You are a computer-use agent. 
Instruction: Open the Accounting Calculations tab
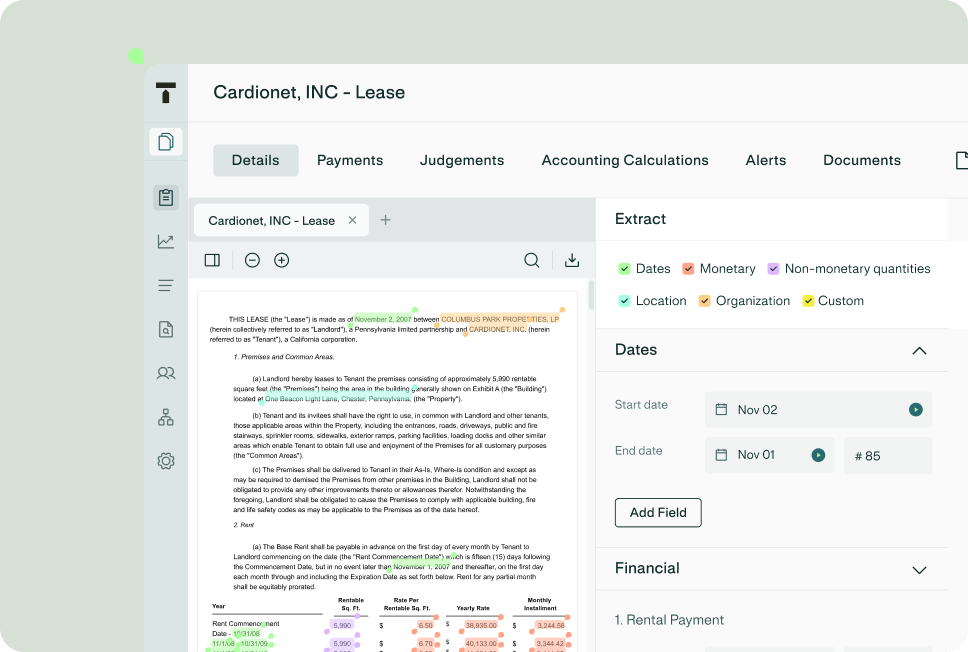point(625,161)
